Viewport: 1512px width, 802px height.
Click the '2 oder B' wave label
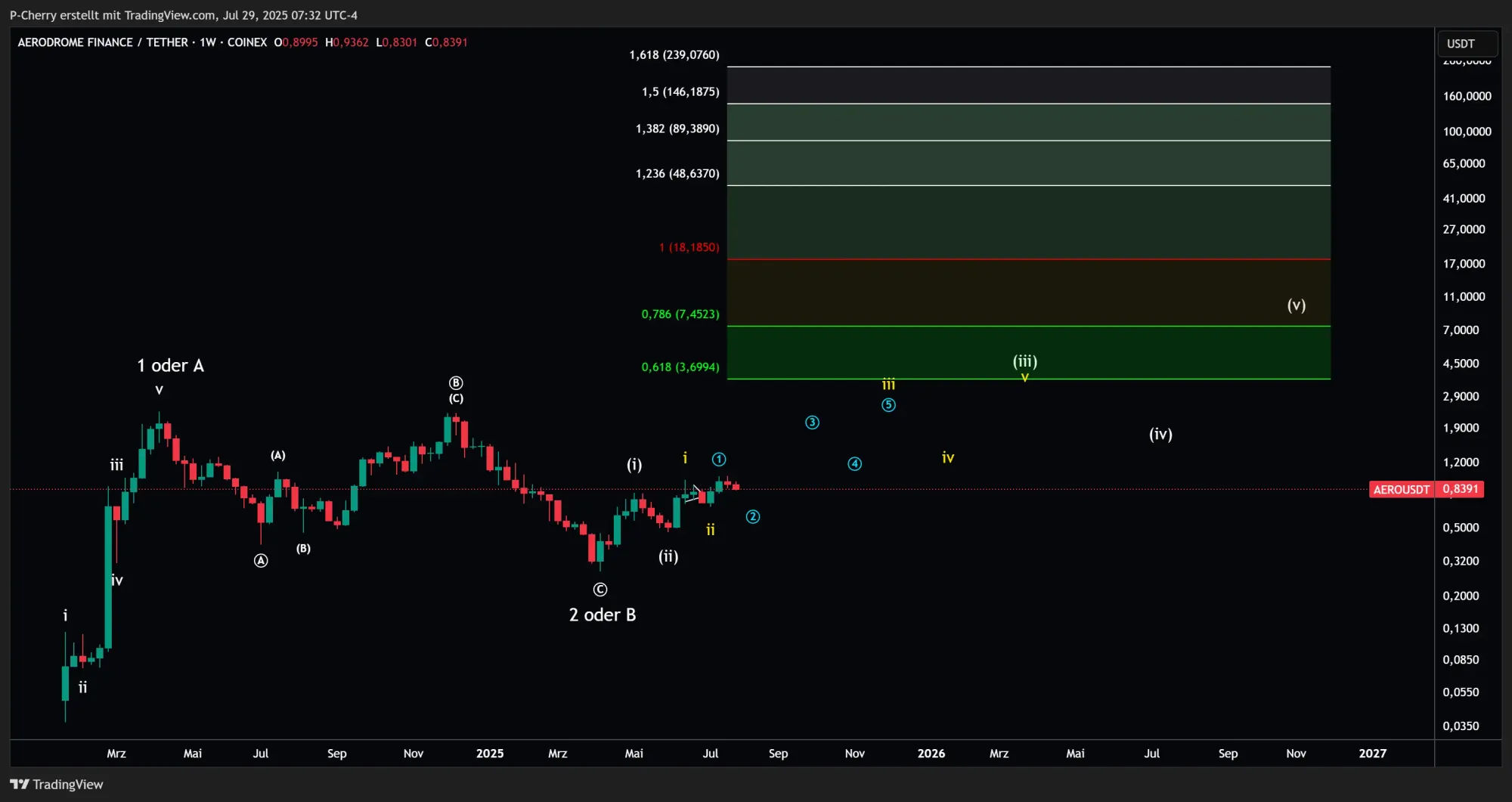(603, 615)
